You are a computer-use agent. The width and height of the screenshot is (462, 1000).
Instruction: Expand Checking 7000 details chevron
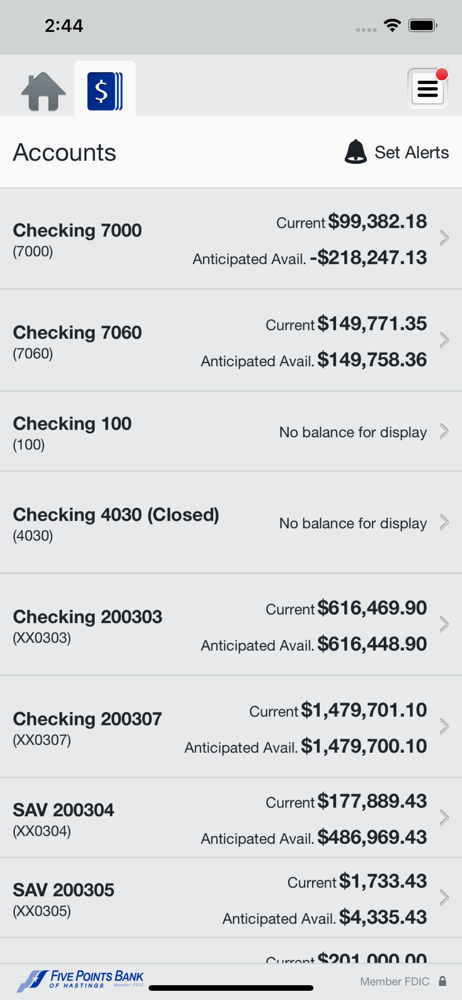tap(444, 239)
